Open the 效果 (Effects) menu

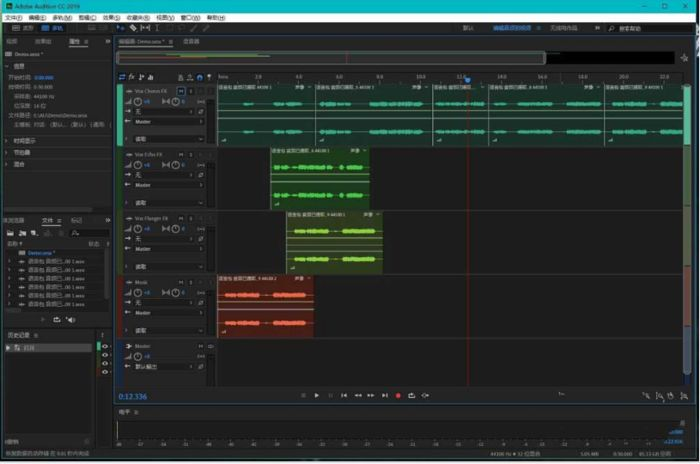pos(111,18)
